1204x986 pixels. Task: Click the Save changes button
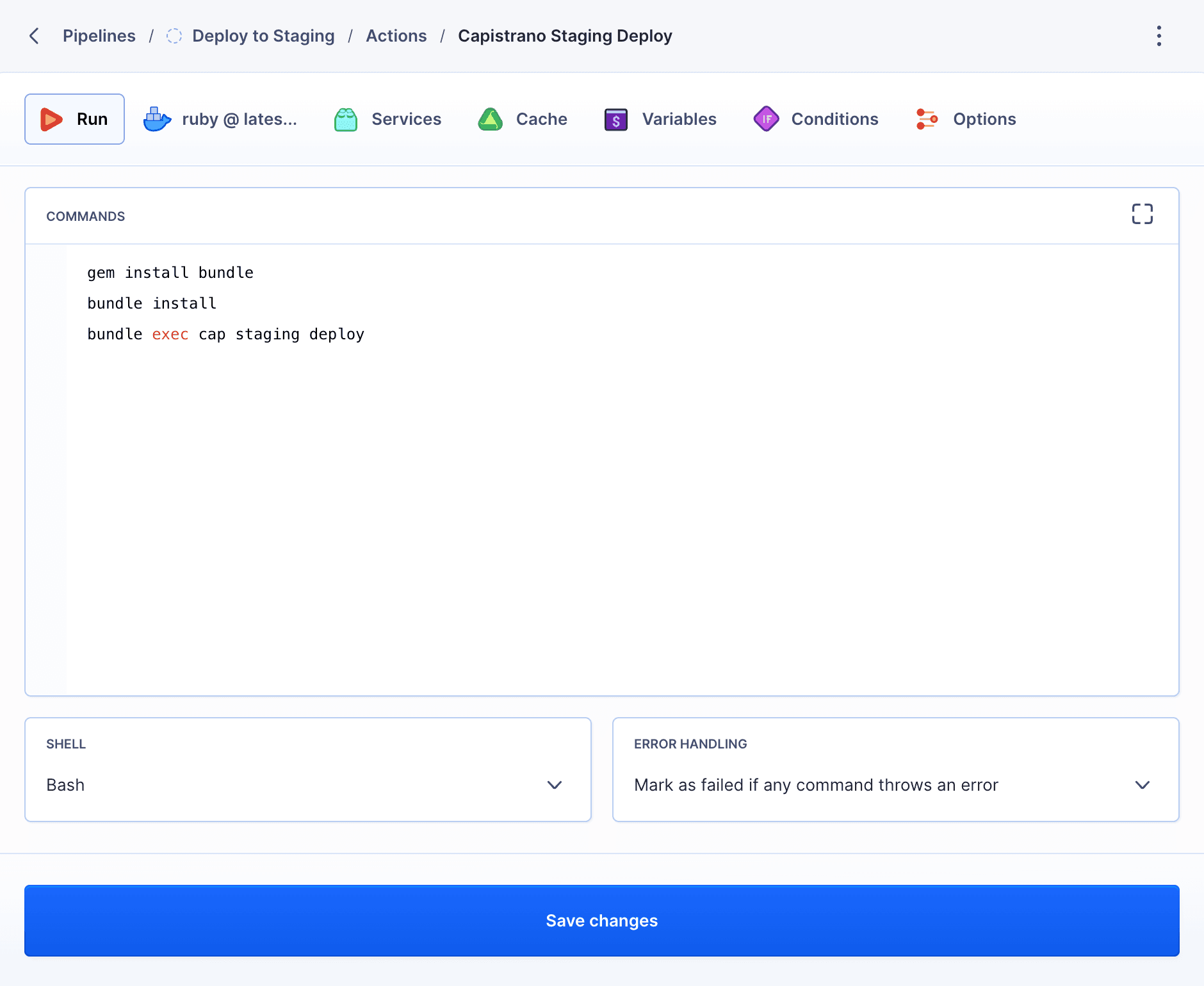[601, 921]
